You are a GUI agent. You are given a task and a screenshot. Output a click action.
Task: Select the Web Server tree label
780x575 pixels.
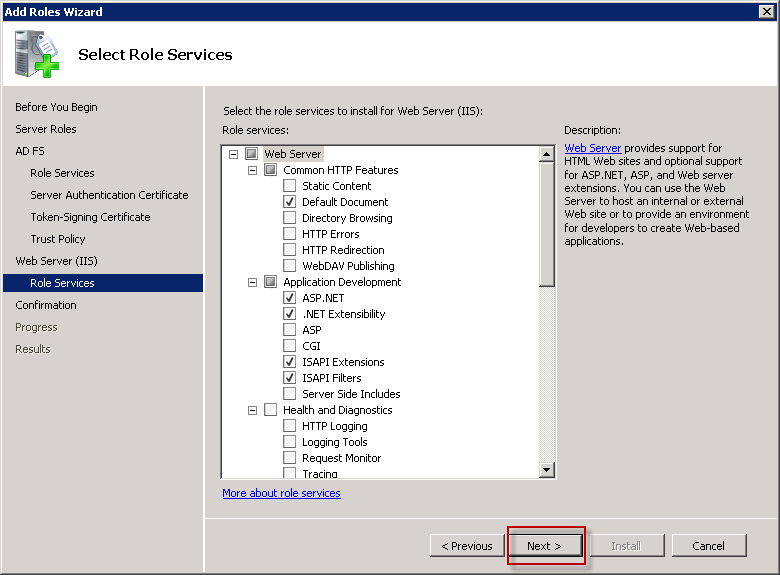tap(292, 154)
